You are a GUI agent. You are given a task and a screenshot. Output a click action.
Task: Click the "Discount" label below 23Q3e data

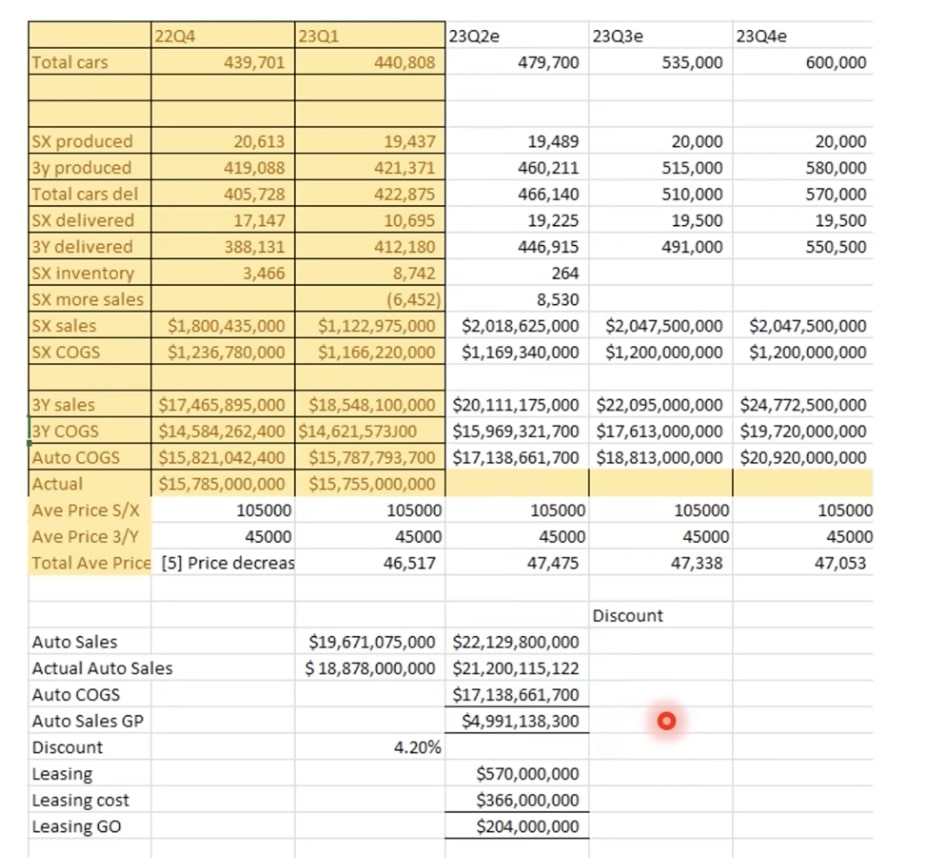[x=628, y=616]
